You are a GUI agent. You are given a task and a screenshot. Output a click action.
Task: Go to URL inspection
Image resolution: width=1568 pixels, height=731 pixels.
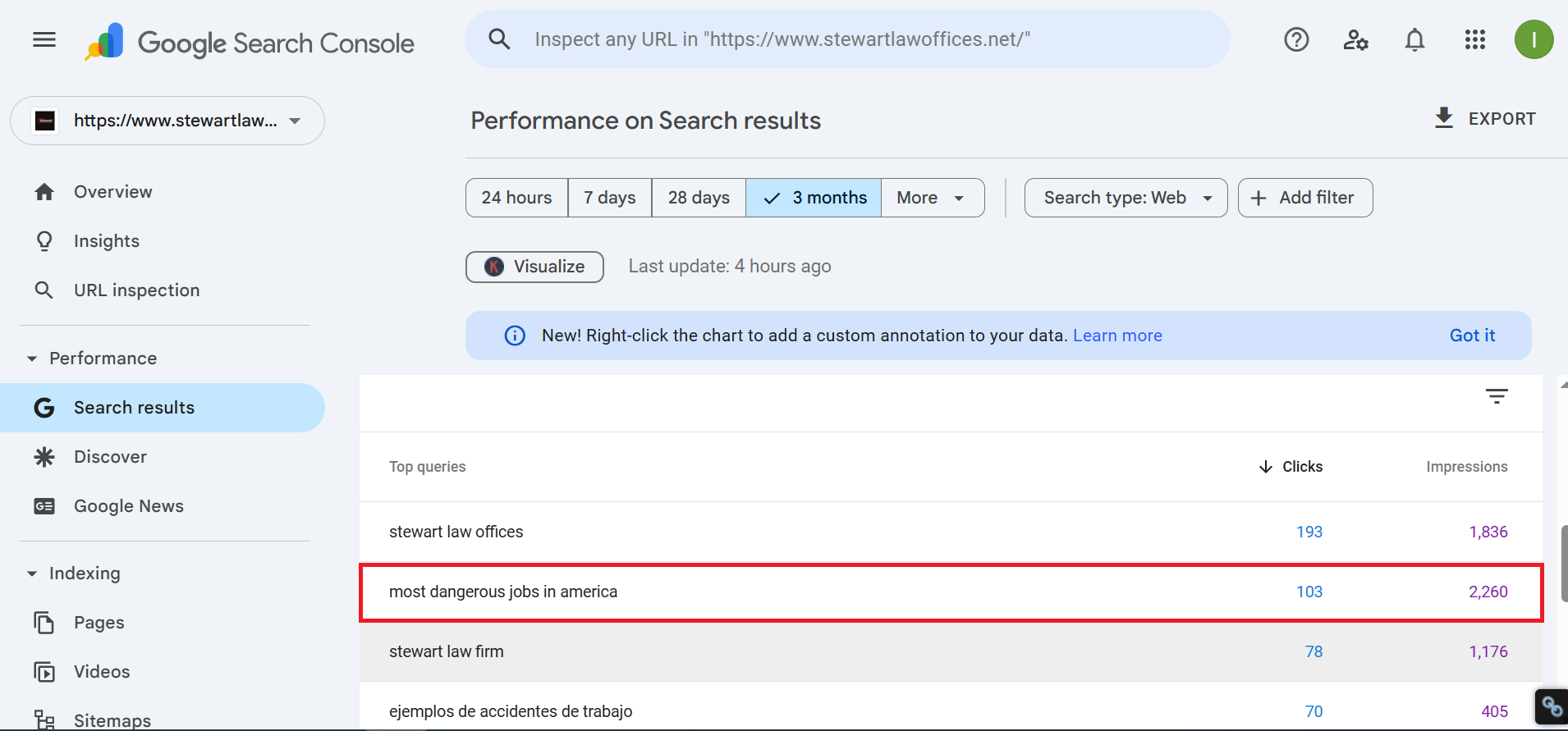[163, 290]
